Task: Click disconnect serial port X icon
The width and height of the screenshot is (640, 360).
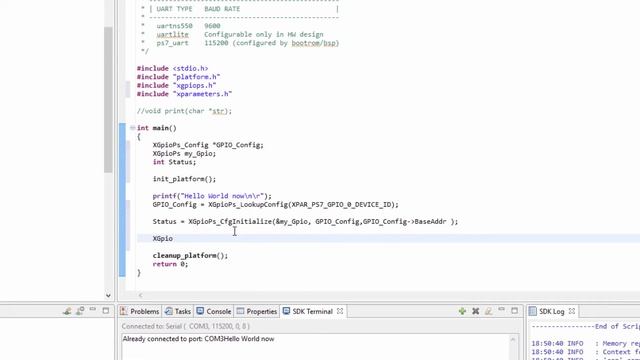Action: coord(476,311)
